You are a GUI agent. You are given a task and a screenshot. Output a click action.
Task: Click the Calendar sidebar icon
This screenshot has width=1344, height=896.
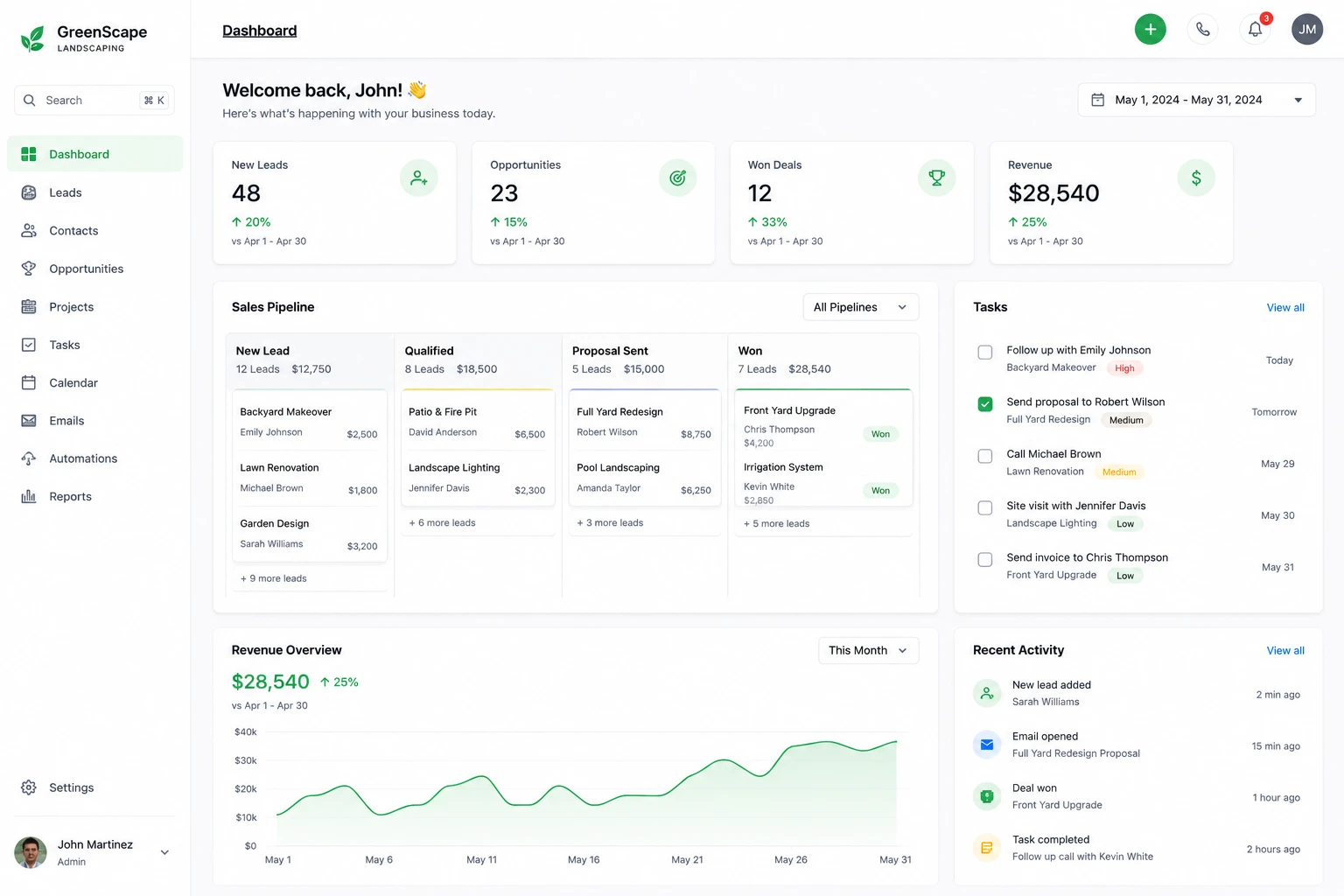29,382
